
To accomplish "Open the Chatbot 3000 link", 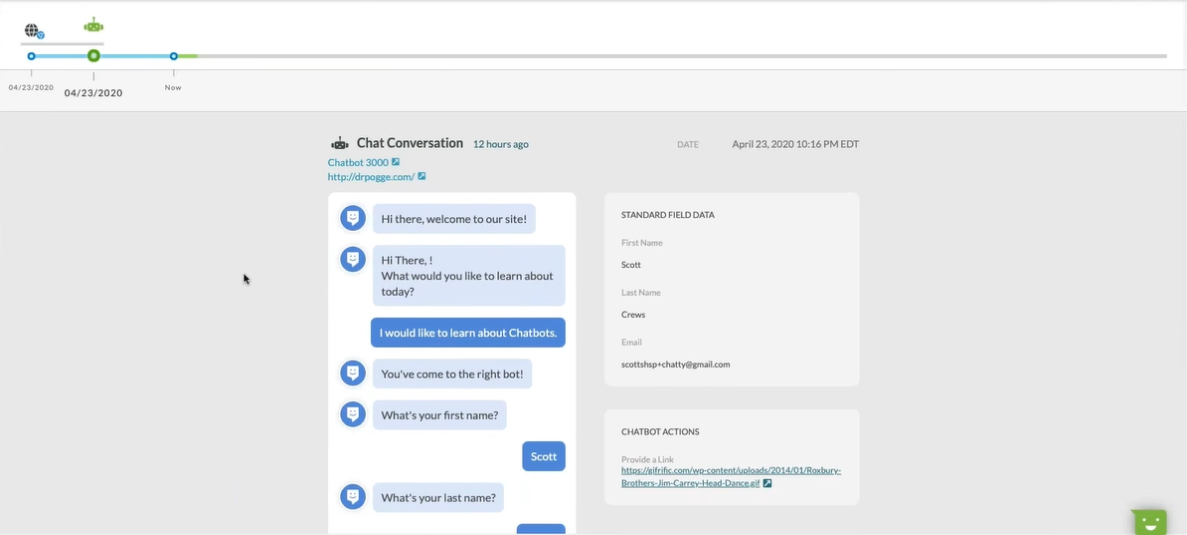I will (357, 162).
